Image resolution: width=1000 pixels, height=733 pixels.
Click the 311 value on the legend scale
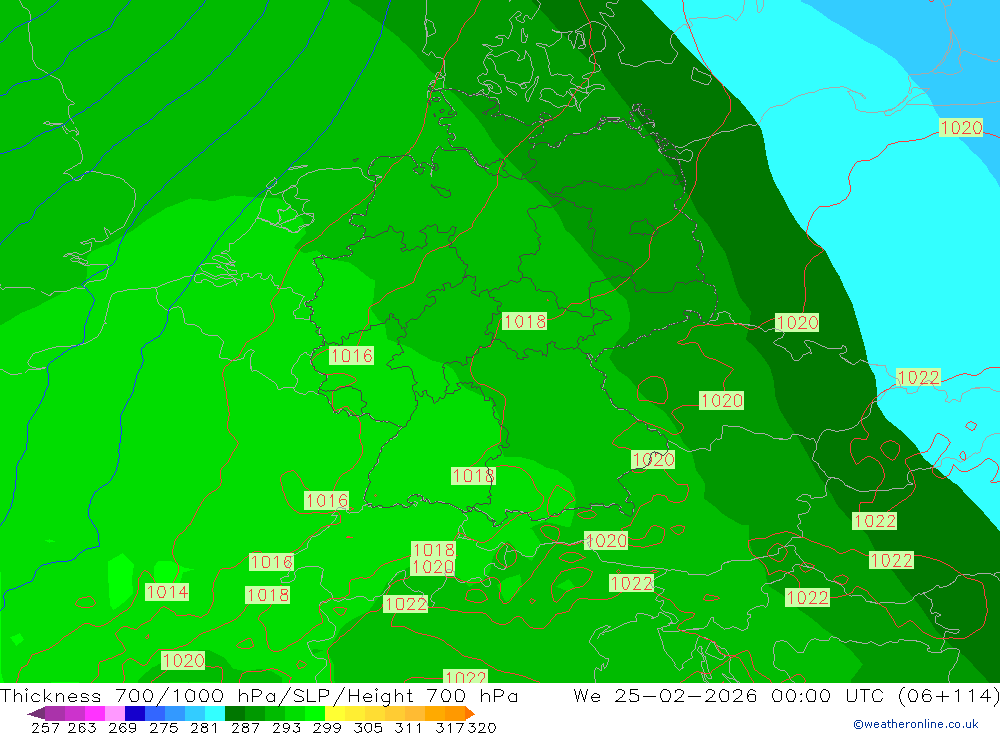(408, 728)
